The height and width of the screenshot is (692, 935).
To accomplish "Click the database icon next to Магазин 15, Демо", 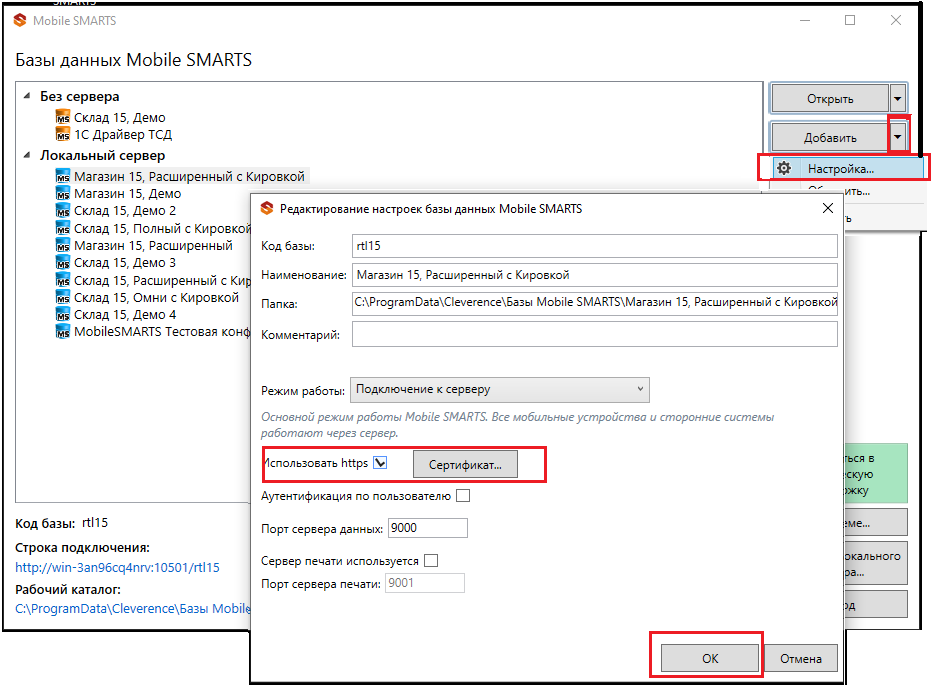I will (63, 193).
